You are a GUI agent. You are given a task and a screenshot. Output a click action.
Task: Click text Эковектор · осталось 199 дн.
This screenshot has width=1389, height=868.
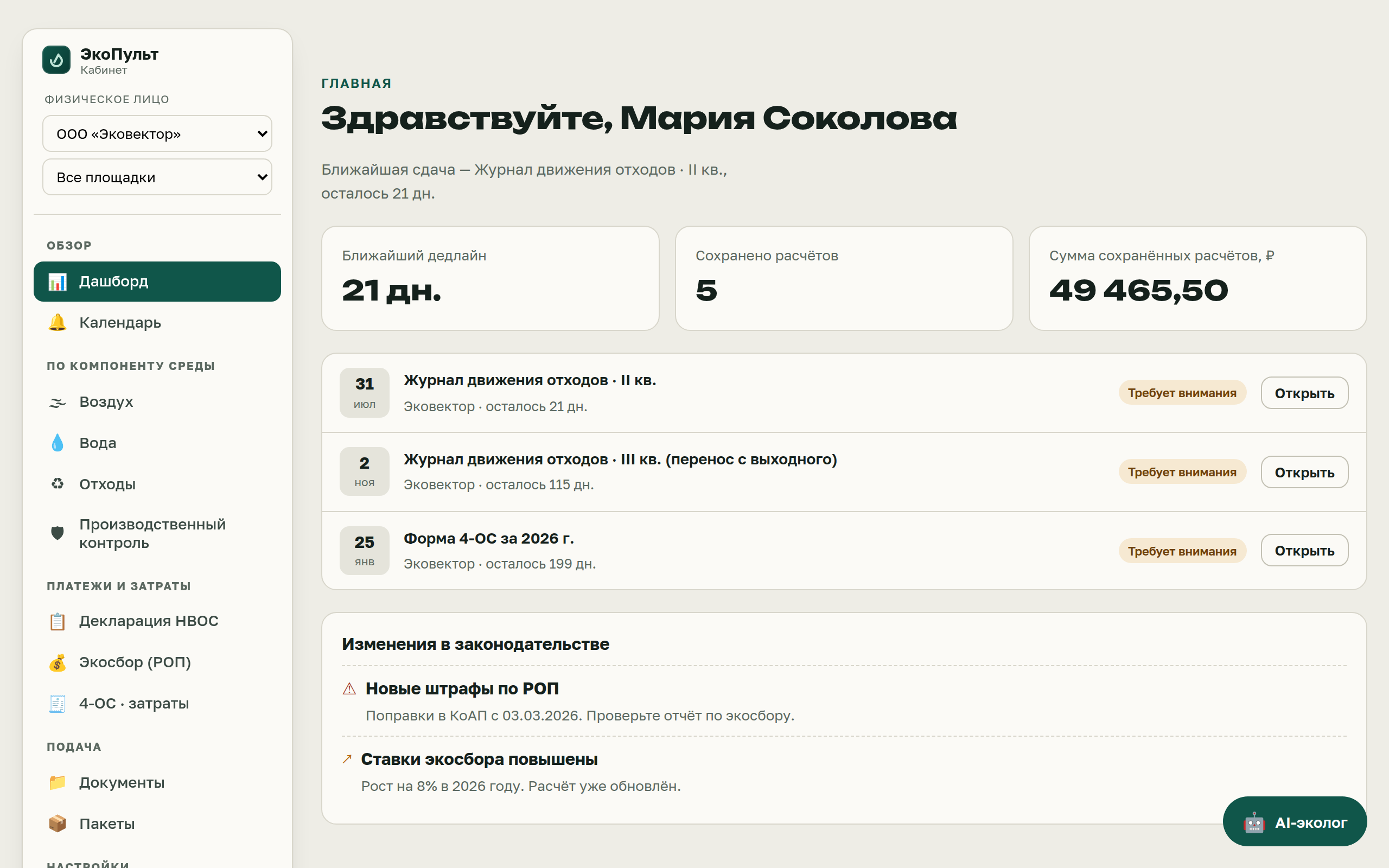pyautogui.click(x=499, y=564)
